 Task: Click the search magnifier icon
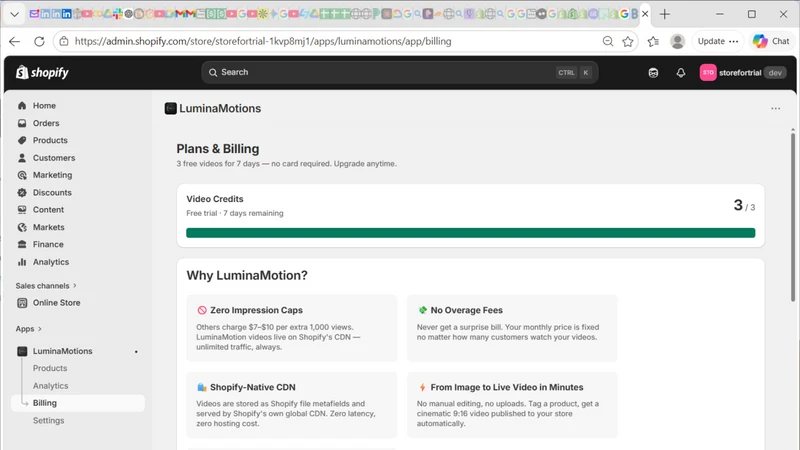pyautogui.click(x=213, y=72)
